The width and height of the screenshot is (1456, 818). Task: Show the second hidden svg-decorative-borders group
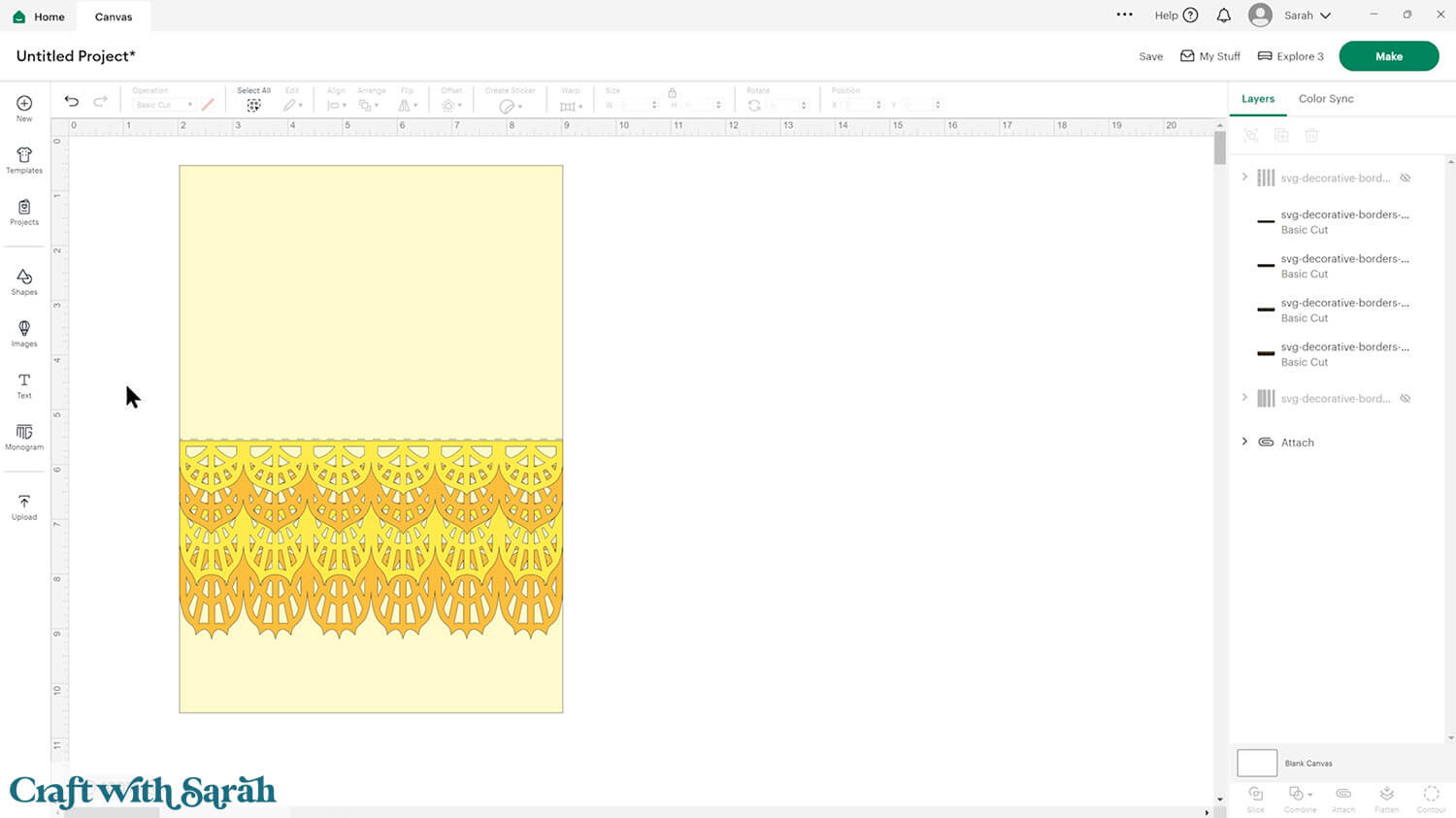click(1405, 399)
